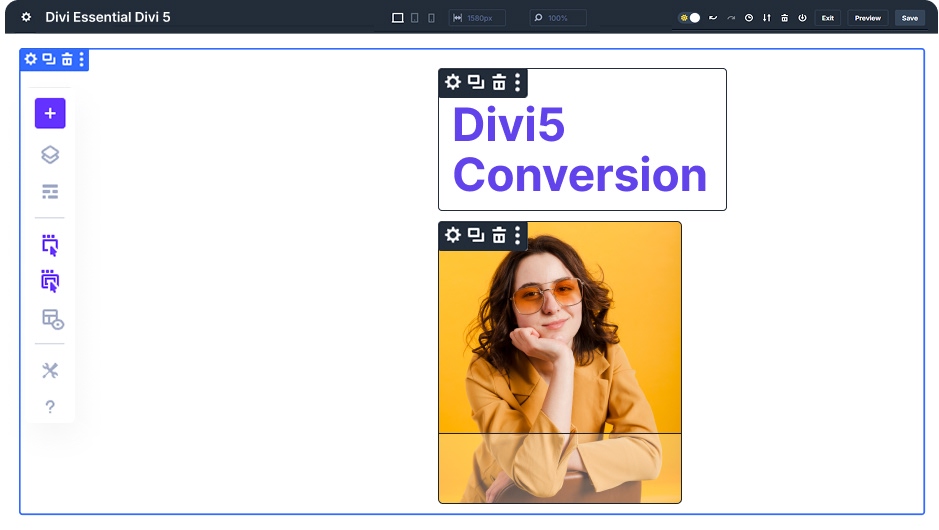Switch to phone view
The height and width of the screenshot is (530, 939).
431,18
